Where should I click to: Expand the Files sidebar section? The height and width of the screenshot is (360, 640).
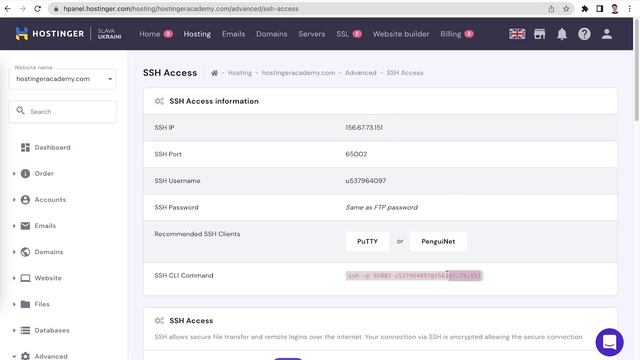[14, 304]
